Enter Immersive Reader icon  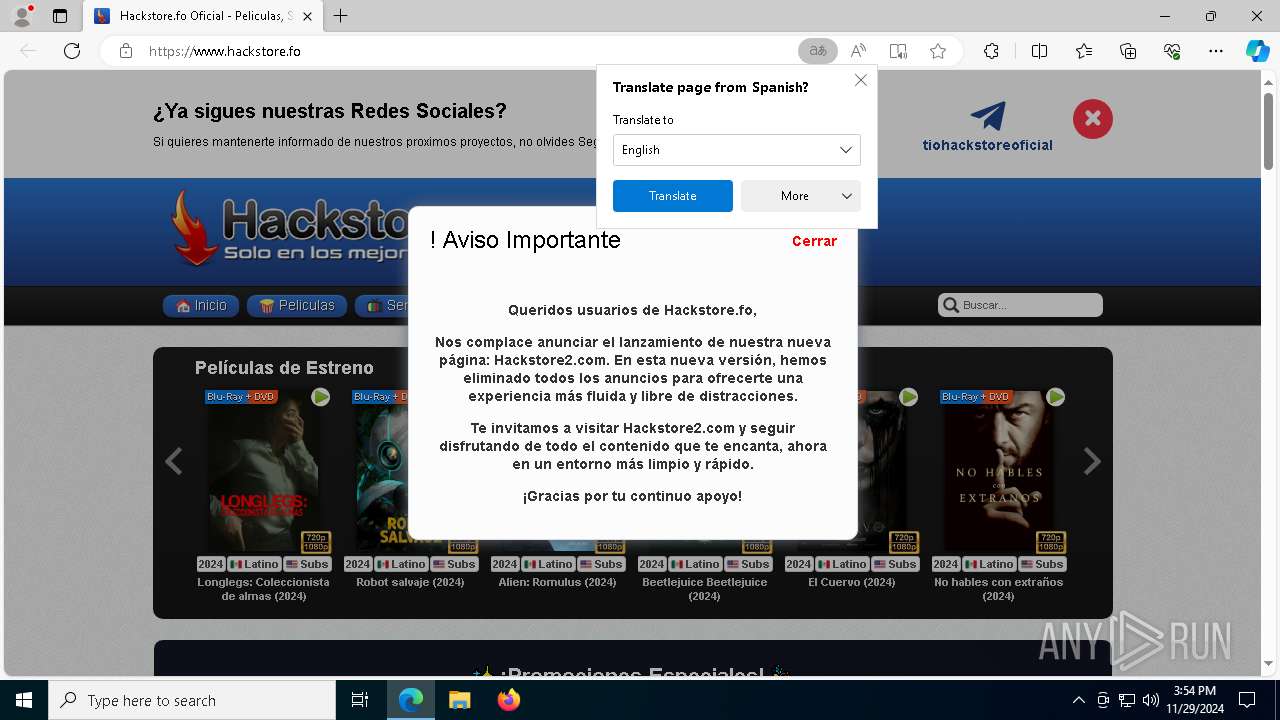pyautogui.click(x=898, y=51)
